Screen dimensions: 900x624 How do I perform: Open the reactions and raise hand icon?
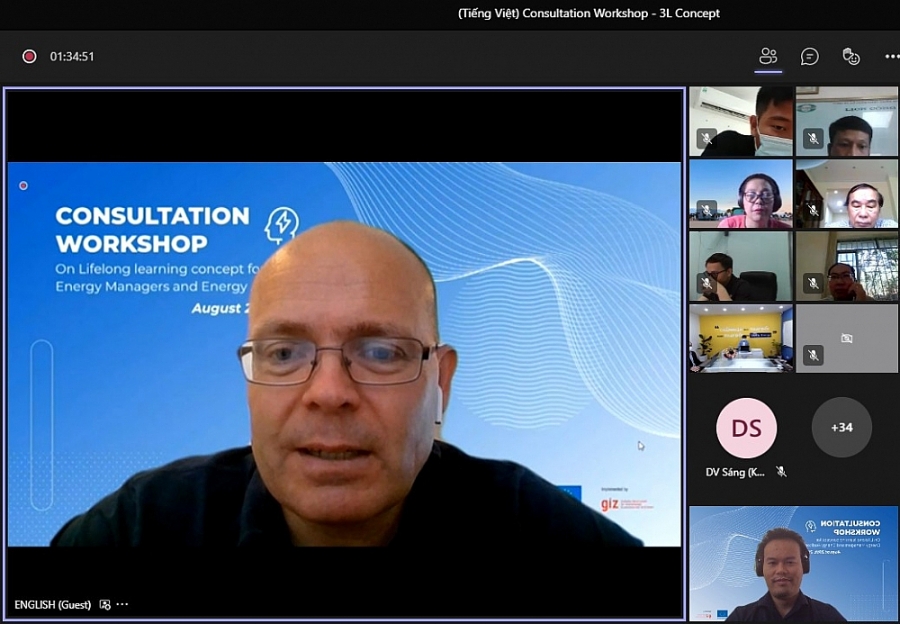tap(851, 56)
